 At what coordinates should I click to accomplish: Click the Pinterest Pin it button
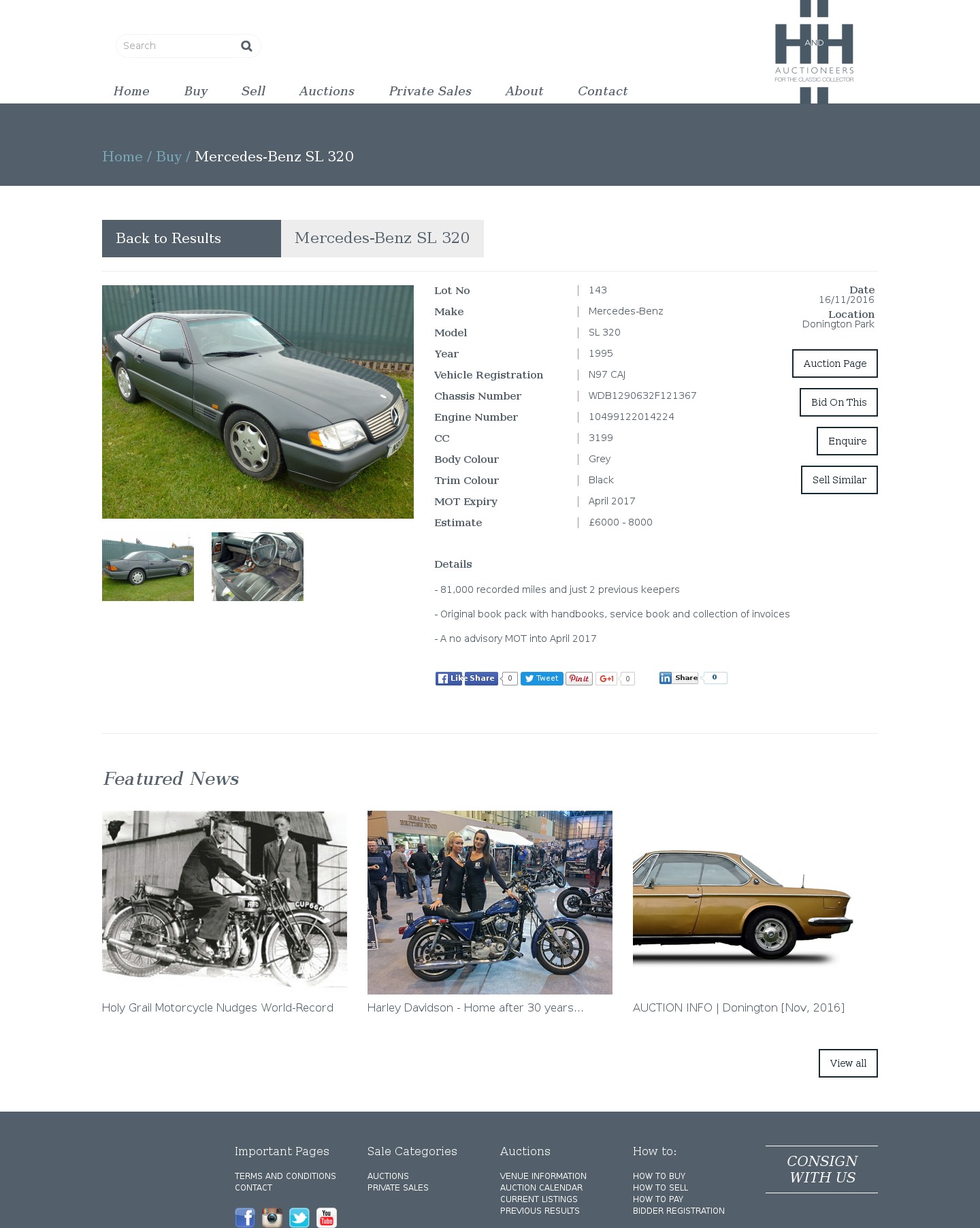coord(579,679)
